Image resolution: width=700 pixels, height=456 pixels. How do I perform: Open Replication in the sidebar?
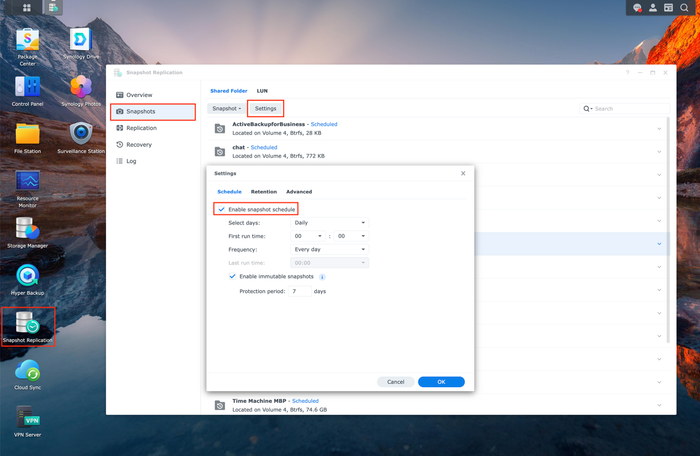153,128
